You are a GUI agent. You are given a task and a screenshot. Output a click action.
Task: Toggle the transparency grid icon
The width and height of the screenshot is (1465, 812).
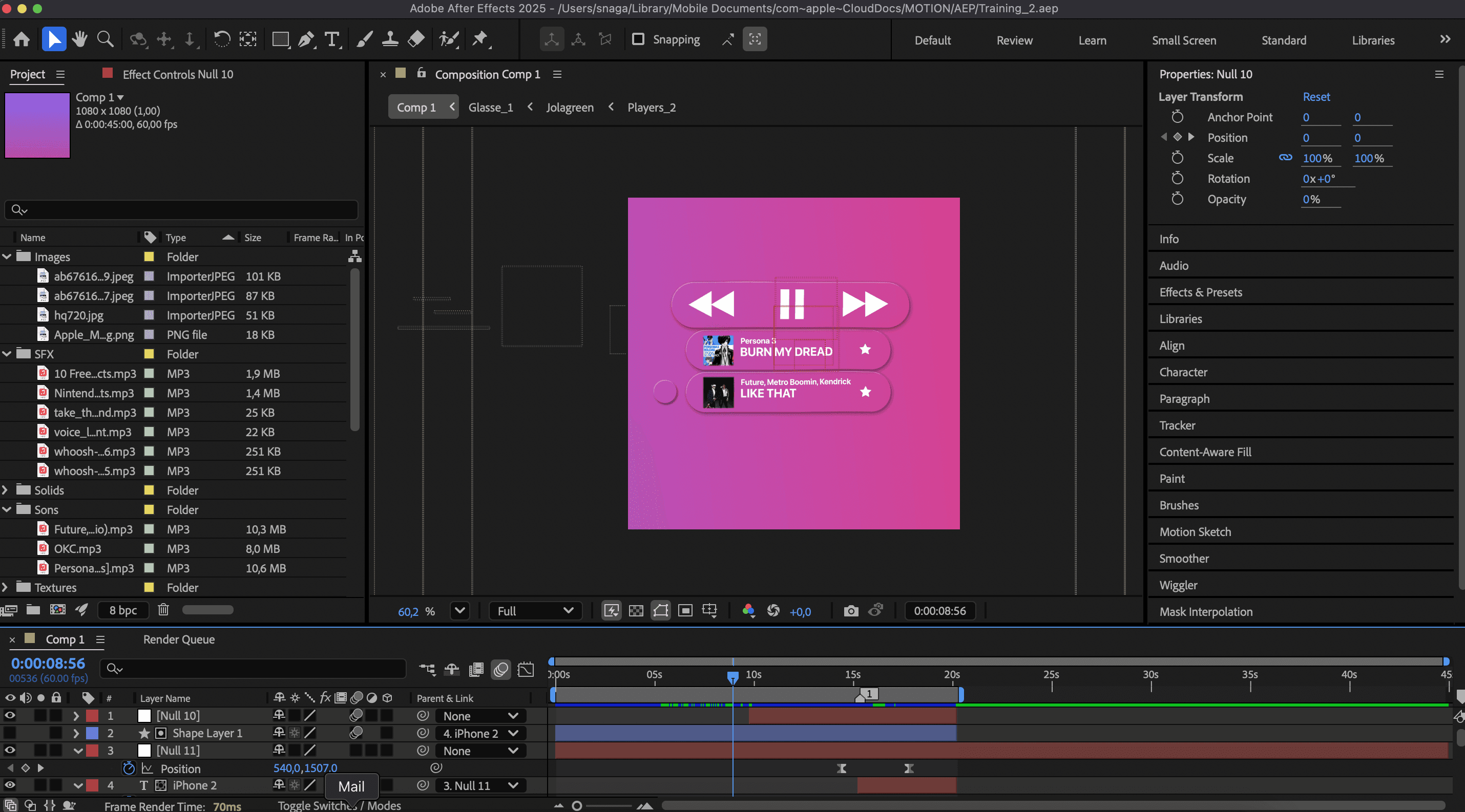pyautogui.click(x=636, y=611)
